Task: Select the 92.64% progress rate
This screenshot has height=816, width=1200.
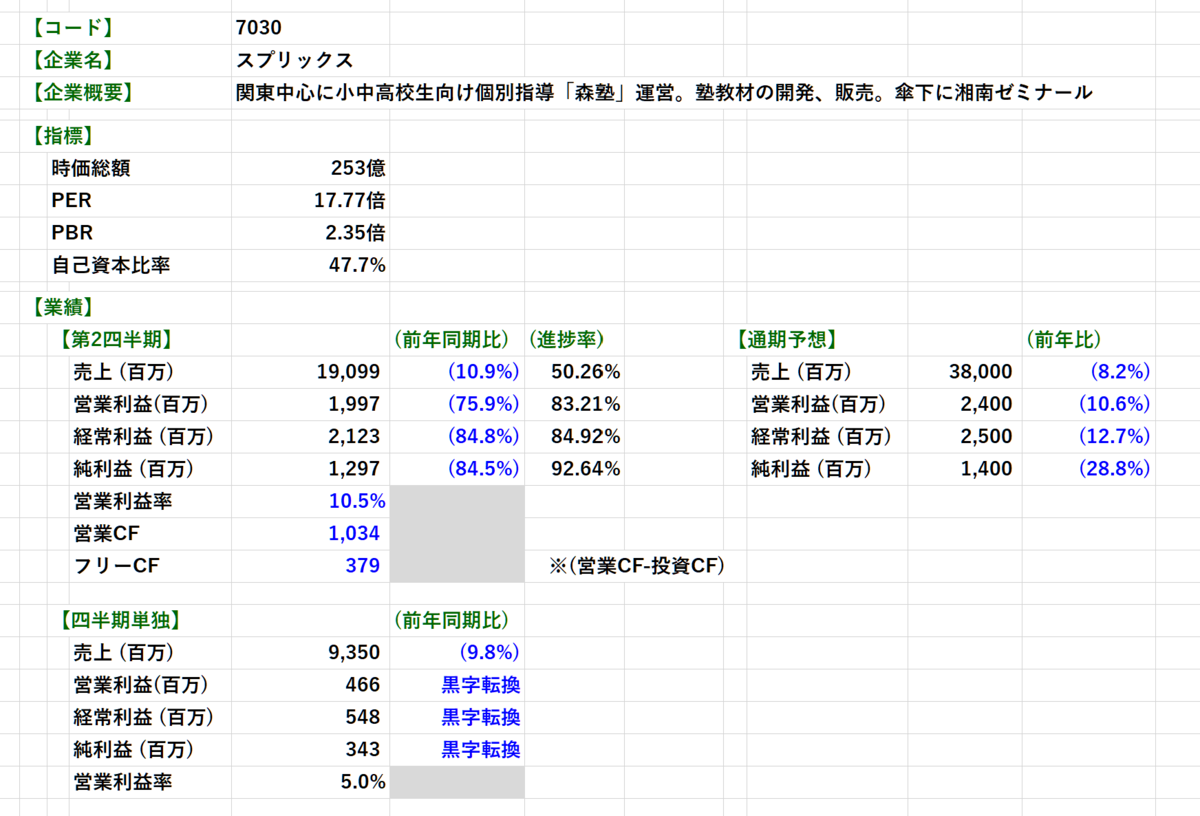Action: [x=585, y=468]
